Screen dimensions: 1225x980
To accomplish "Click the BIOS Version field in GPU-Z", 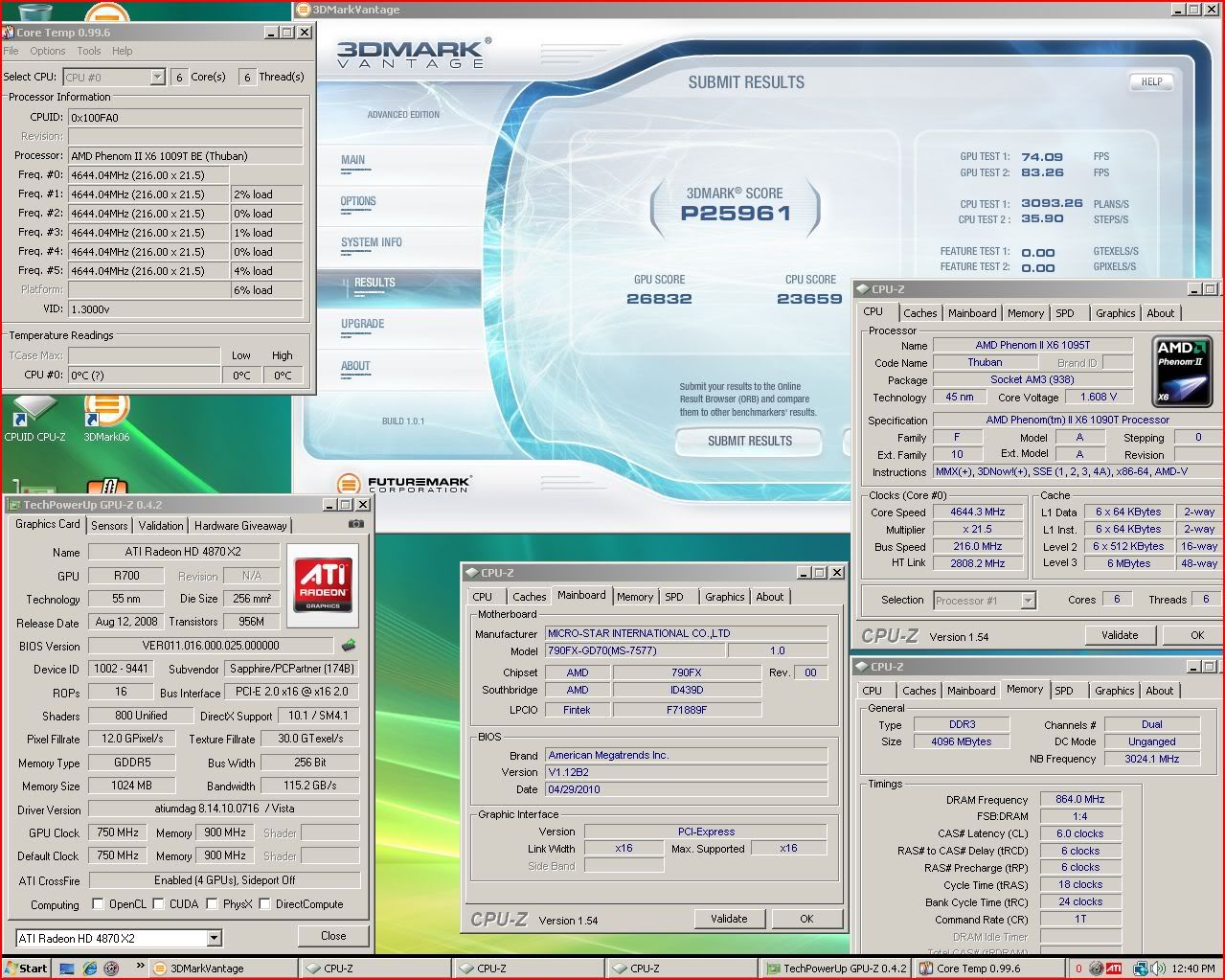I will (x=211, y=646).
